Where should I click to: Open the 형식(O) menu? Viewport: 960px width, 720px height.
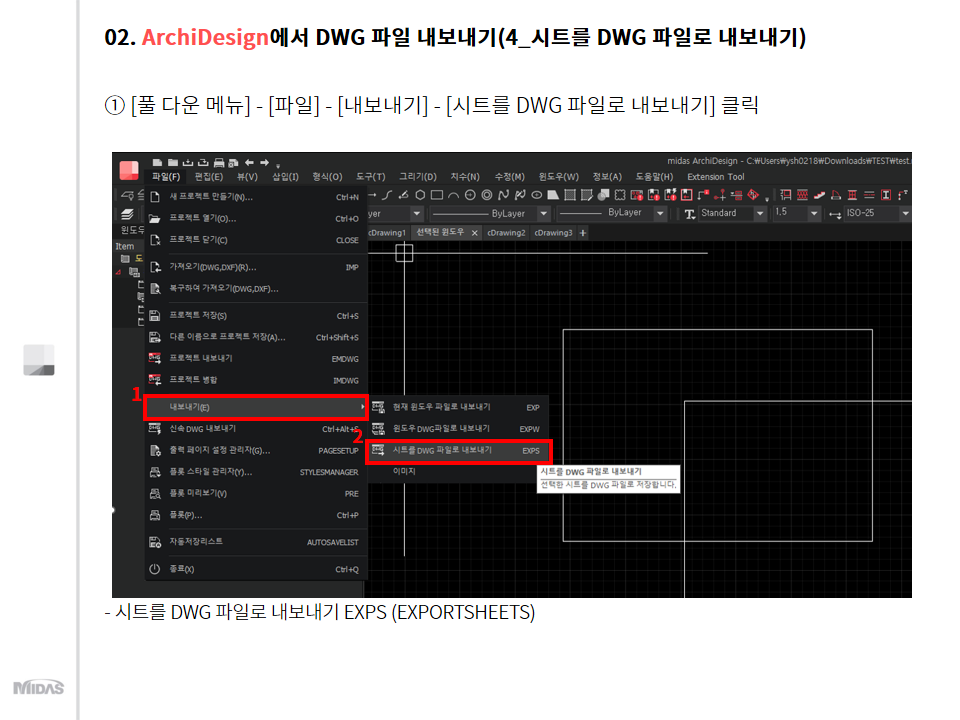coord(328,176)
